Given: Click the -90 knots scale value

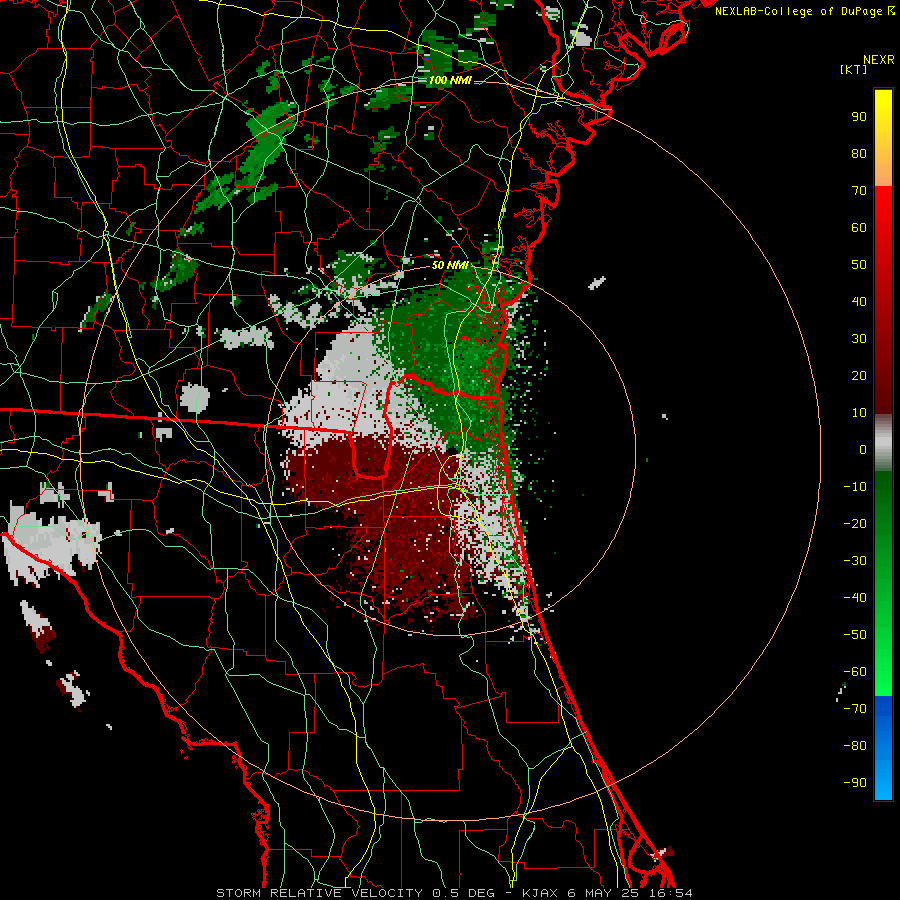Looking at the screenshot, I should [x=855, y=783].
